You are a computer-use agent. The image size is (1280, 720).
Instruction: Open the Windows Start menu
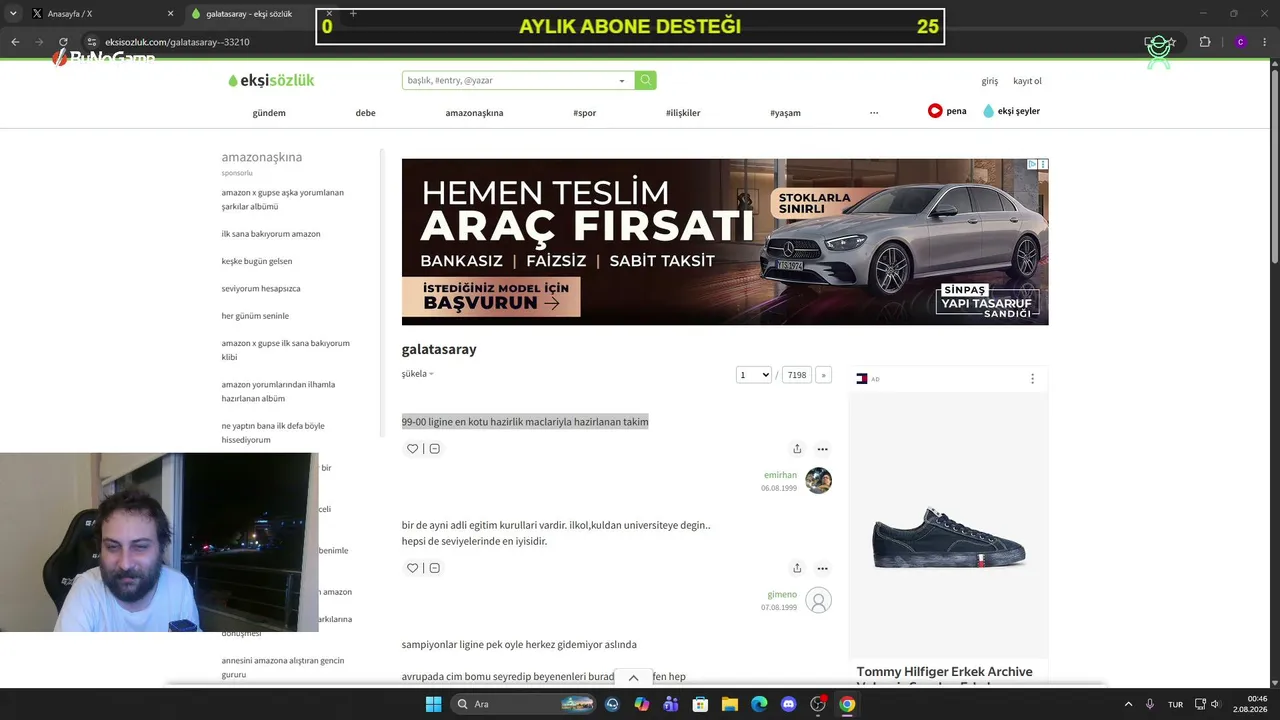(x=433, y=704)
